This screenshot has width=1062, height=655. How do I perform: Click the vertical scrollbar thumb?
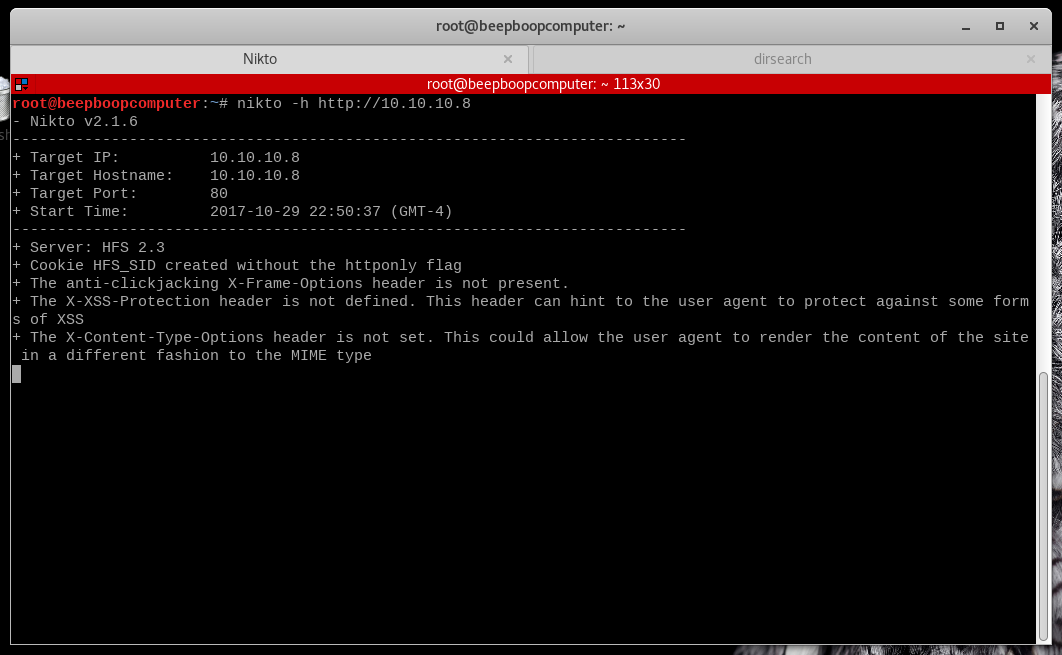click(1044, 506)
